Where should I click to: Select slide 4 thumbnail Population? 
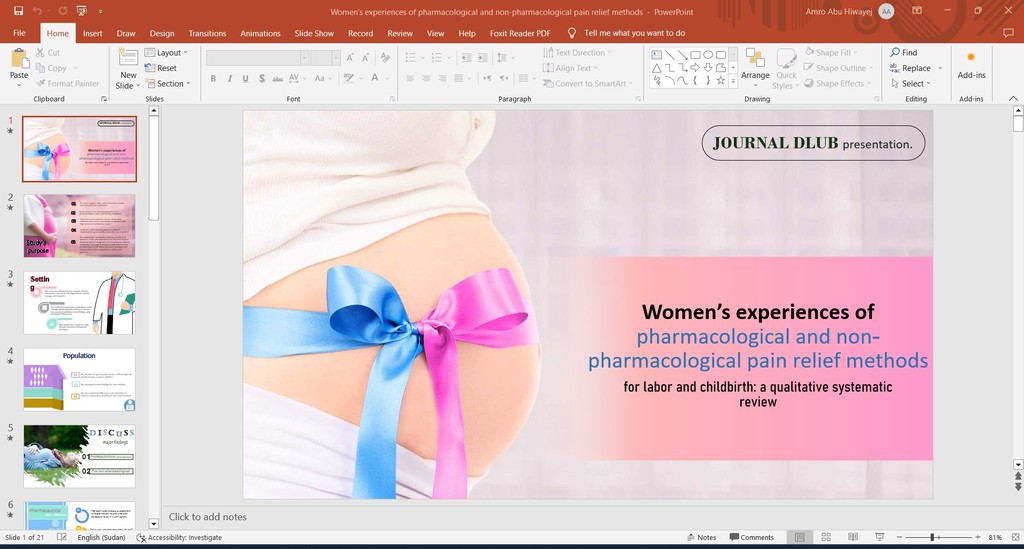pos(79,379)
